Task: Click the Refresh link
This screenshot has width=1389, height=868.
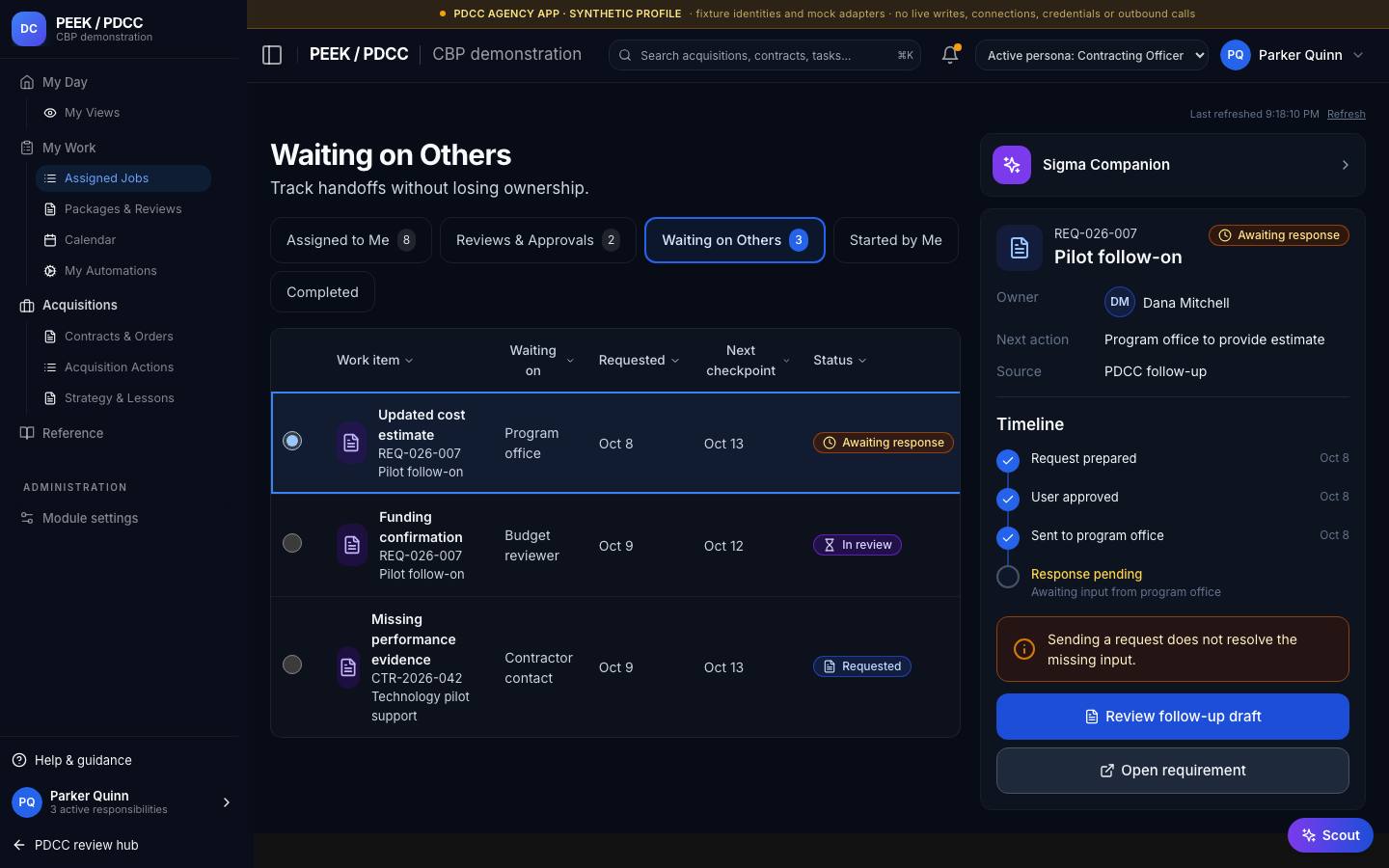Action: click(1346, 114)
